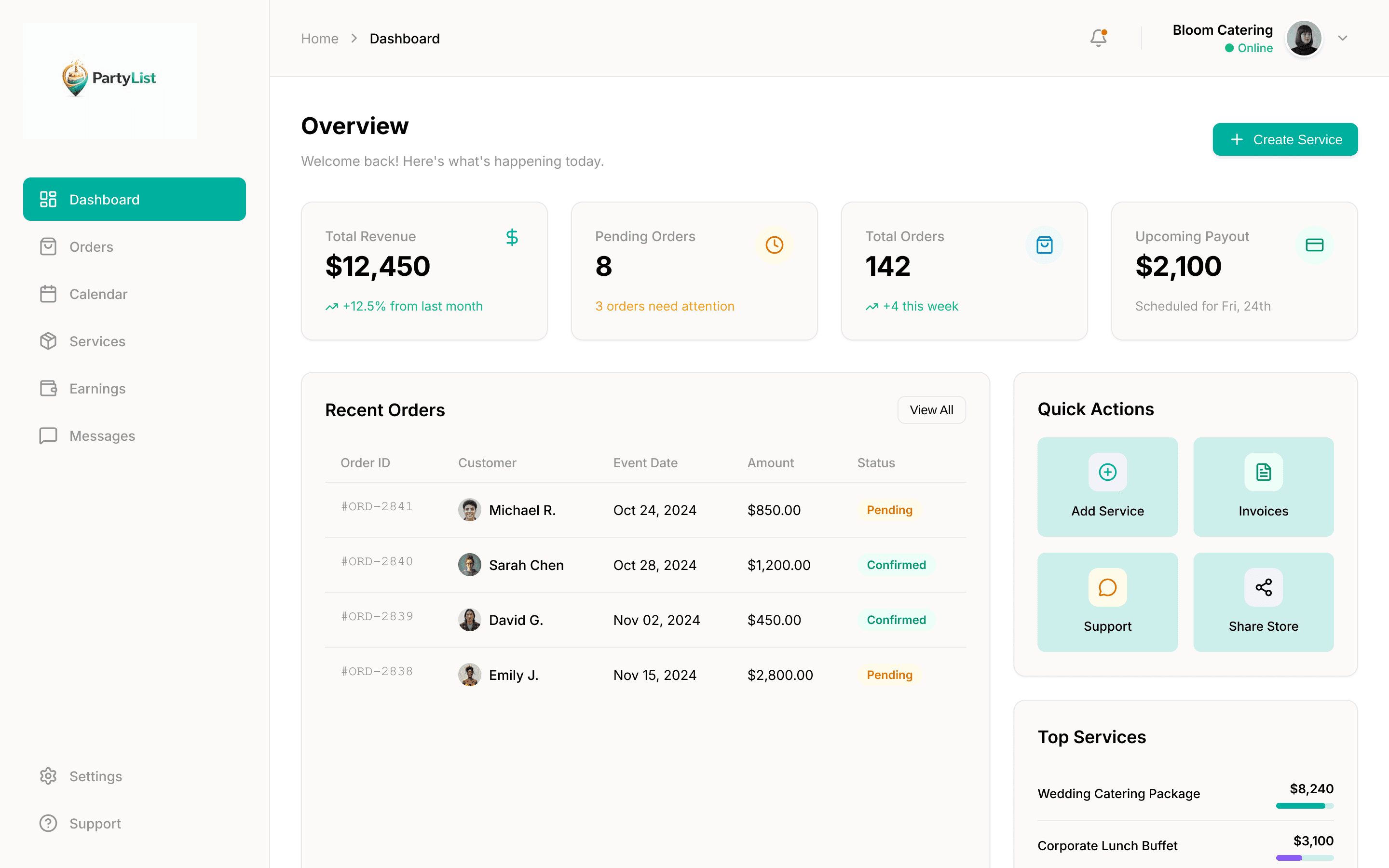Open the Invoices quick action
Image resolution: width=1389 pixels, height=868 pixels.
(1263, 487)
